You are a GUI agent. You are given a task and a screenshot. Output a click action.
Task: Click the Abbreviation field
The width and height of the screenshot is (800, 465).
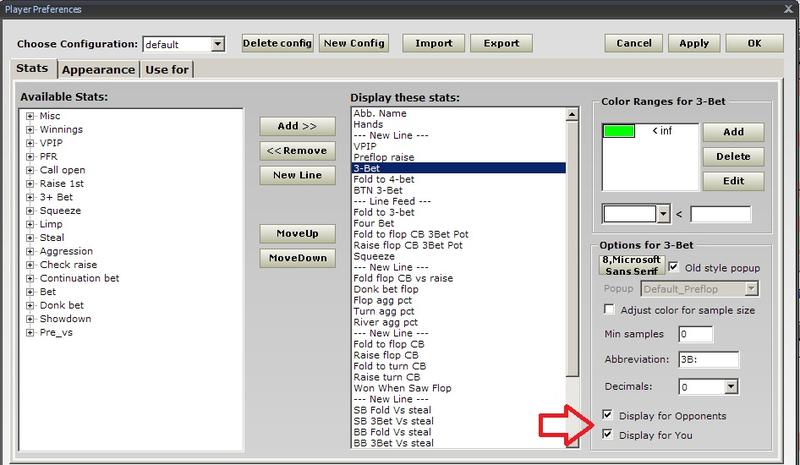coord(708,359)
